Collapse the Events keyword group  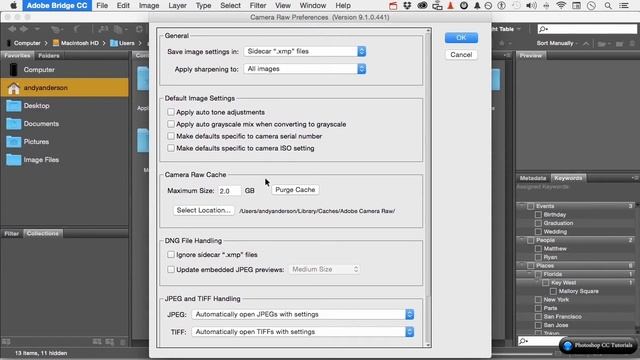point(522,206)
